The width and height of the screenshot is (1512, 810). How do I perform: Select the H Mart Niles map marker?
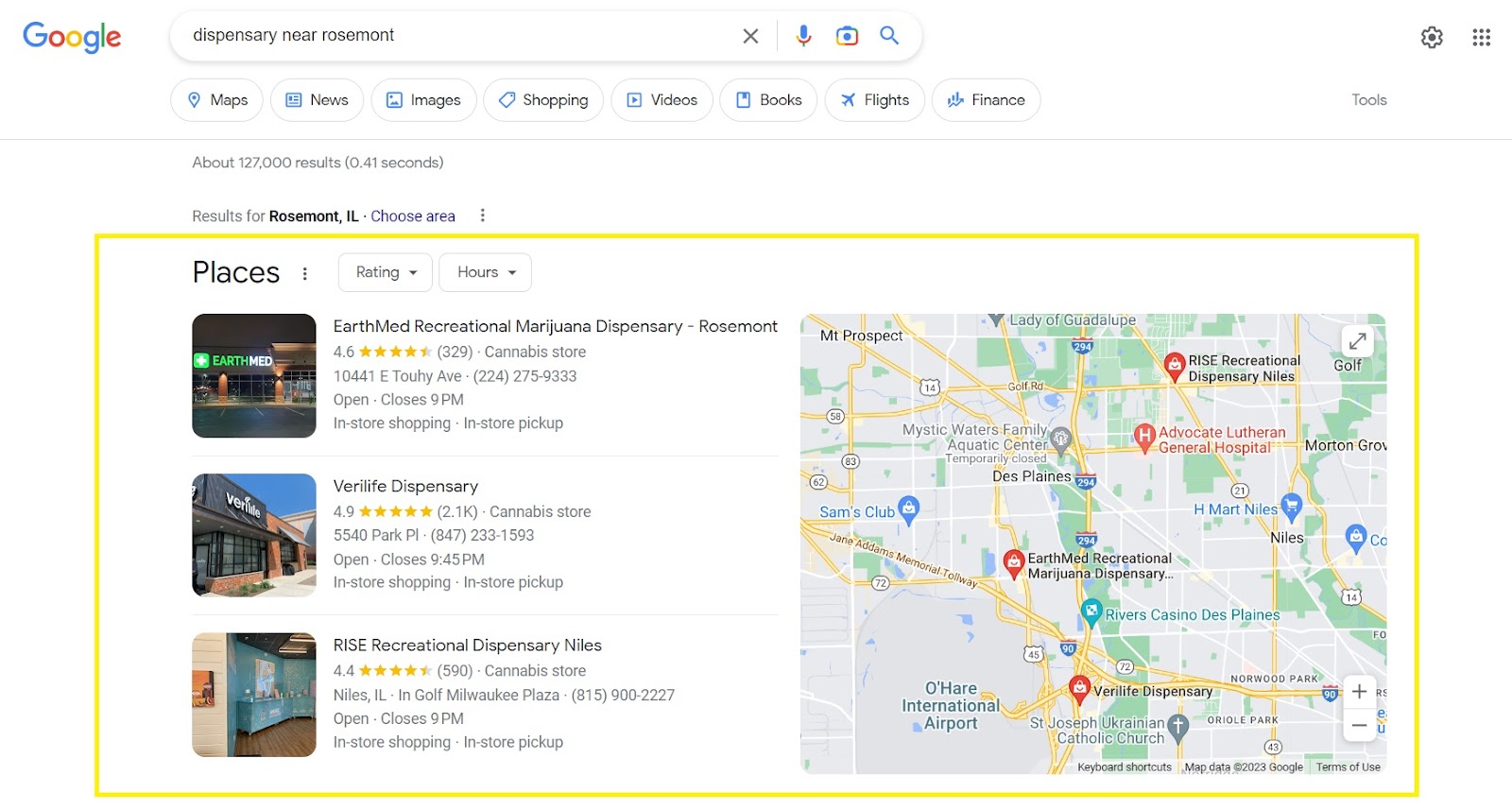tap(1291, 507)
